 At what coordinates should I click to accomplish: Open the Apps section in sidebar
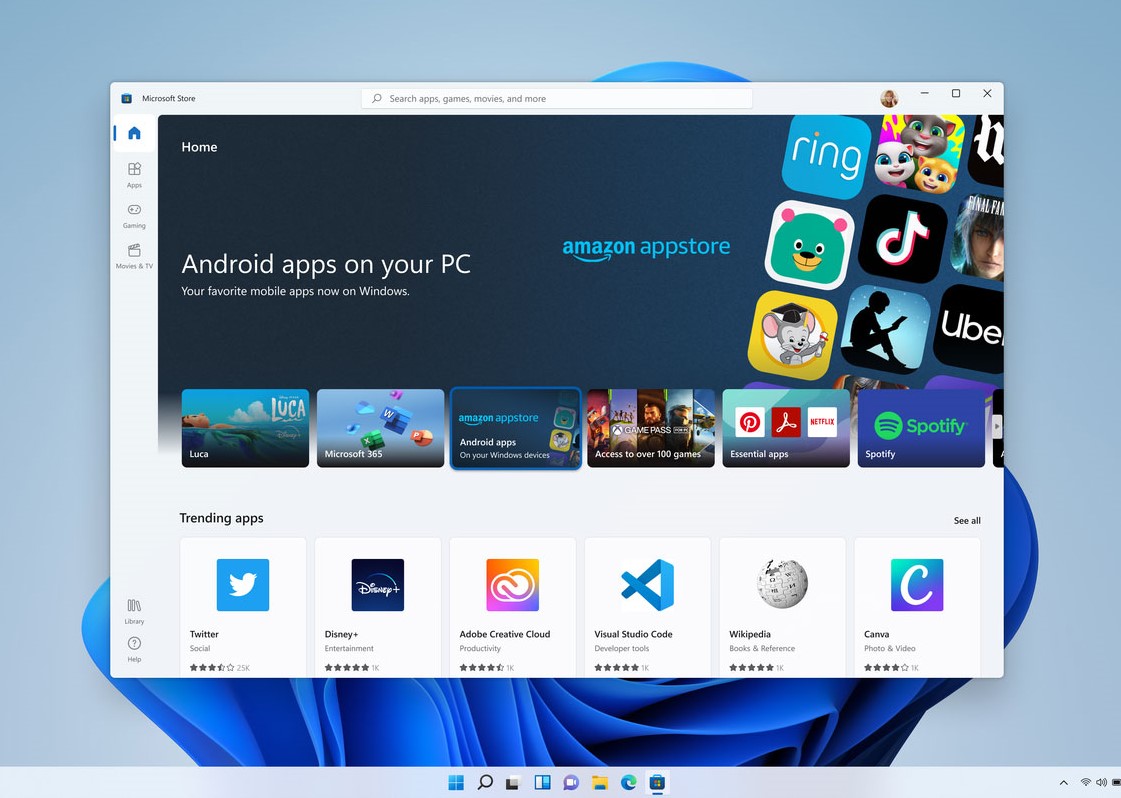[x=134, y=174]
